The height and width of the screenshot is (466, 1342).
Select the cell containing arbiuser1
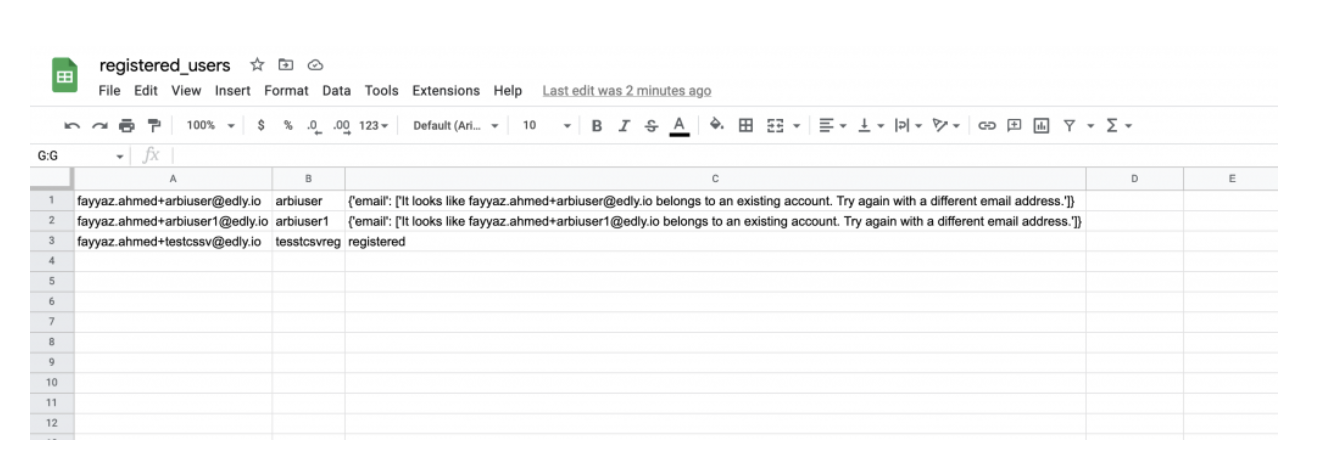tap(308, 220)
